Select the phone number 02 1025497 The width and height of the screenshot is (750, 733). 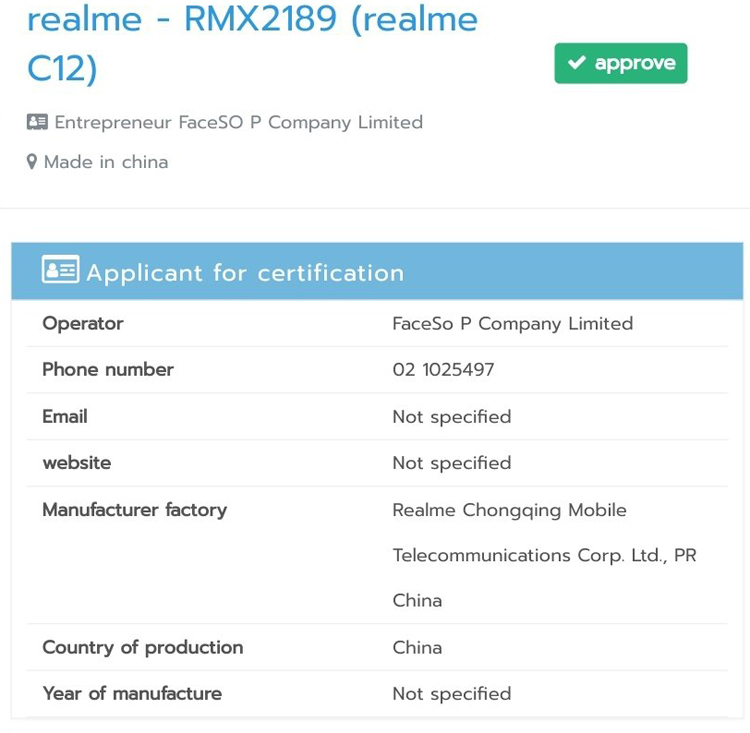443,369
